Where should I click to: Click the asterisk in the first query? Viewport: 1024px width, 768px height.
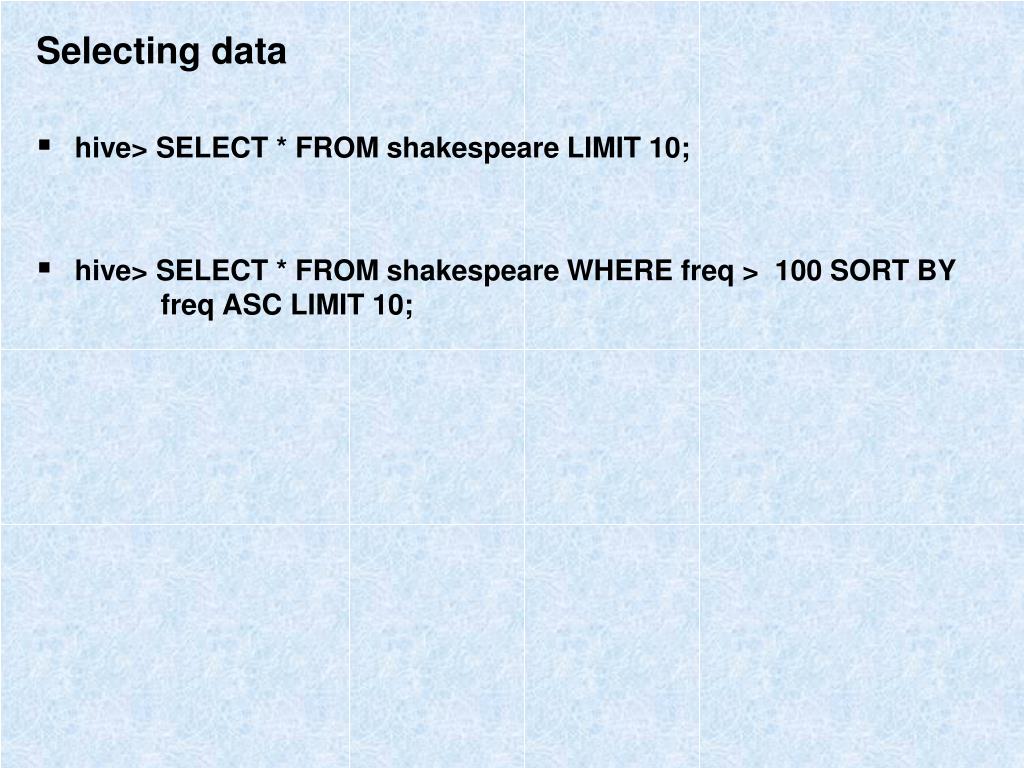click(x=281, y=144)
